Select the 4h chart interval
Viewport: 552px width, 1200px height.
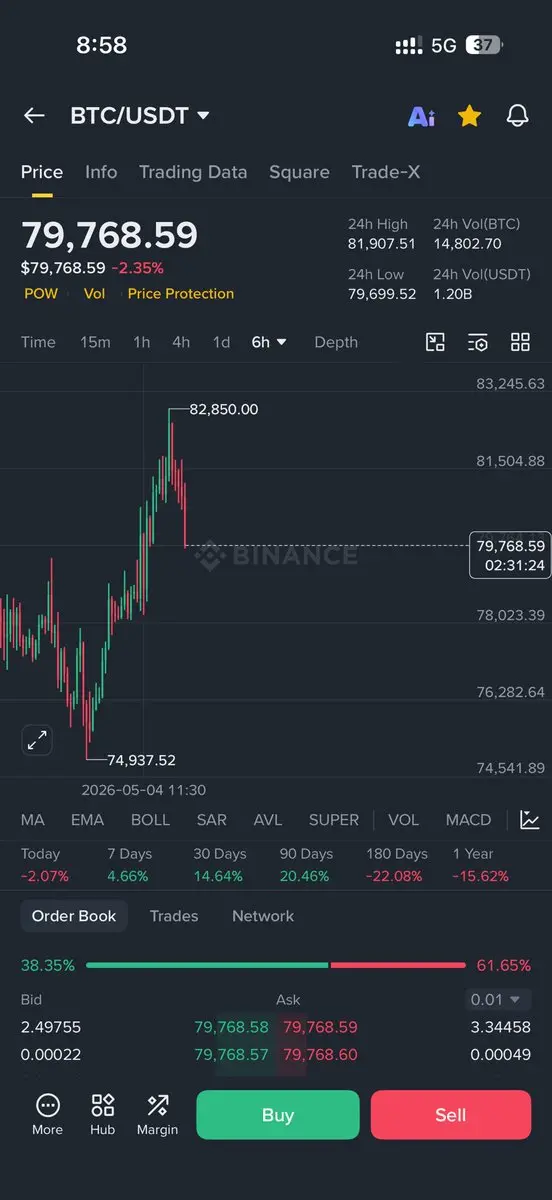pos(181,342)
